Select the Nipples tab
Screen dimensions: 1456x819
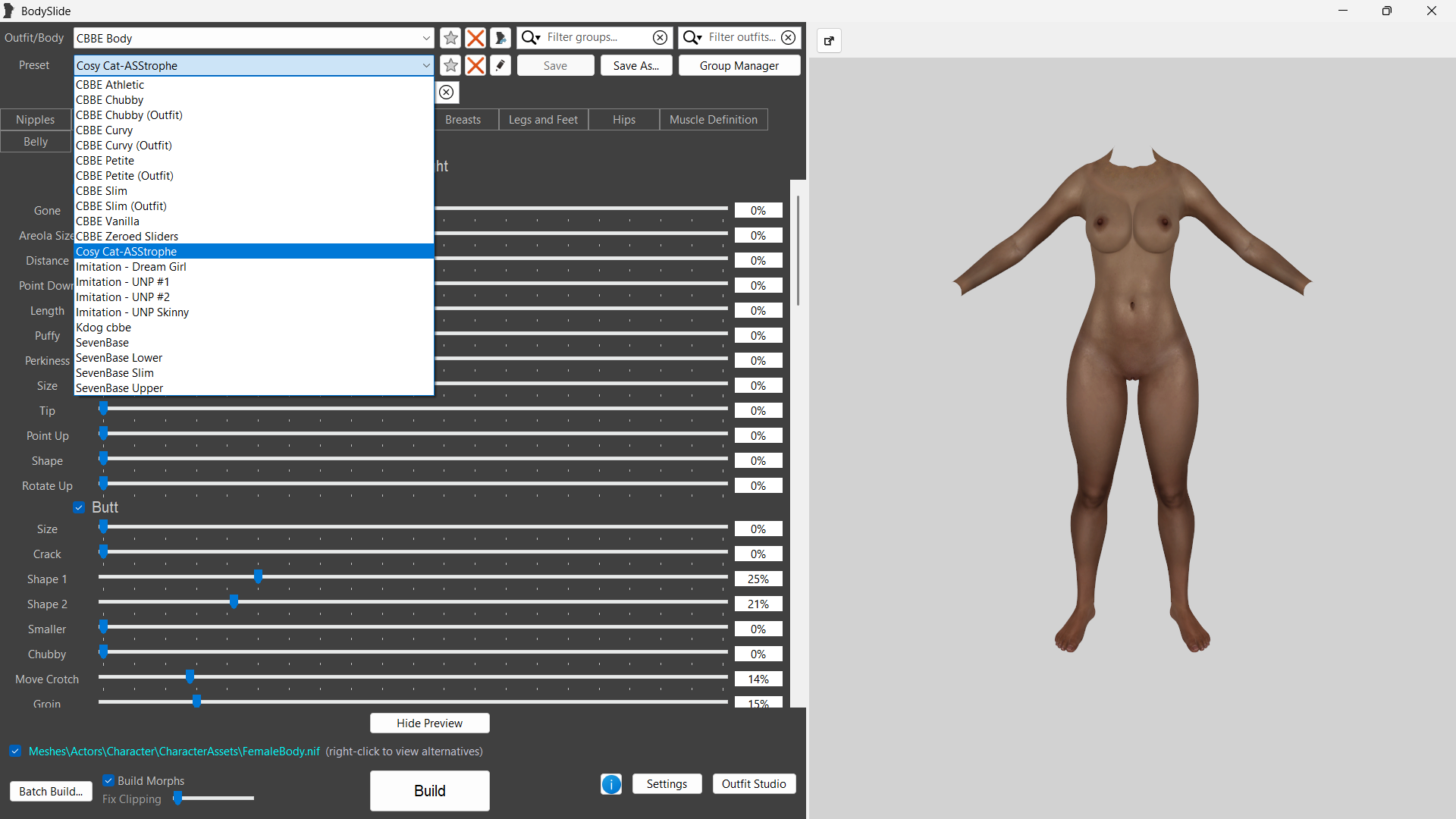[36, 120]
